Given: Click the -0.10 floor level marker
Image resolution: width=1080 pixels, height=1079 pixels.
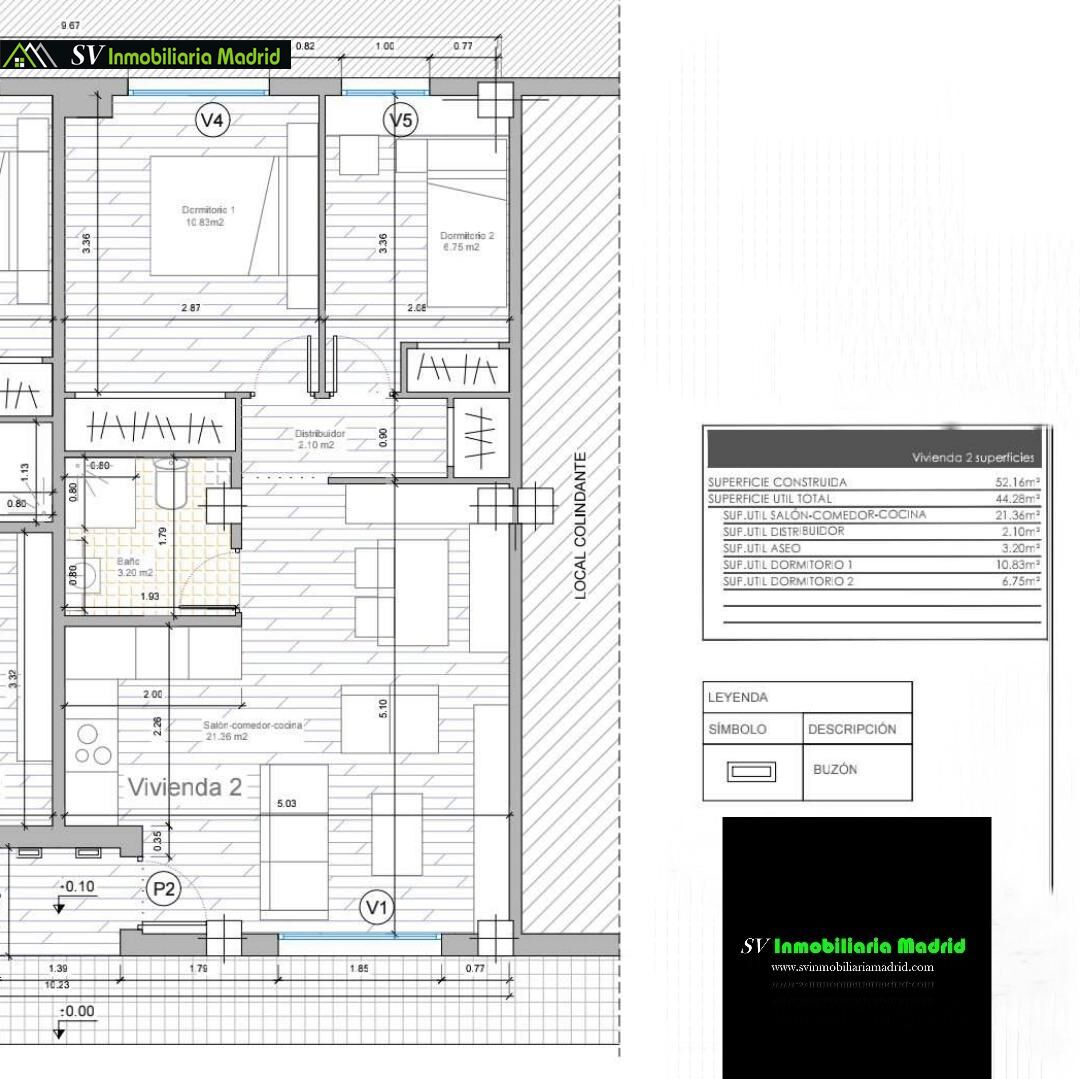Looking at the screenshot, I should tap(78, 887).
